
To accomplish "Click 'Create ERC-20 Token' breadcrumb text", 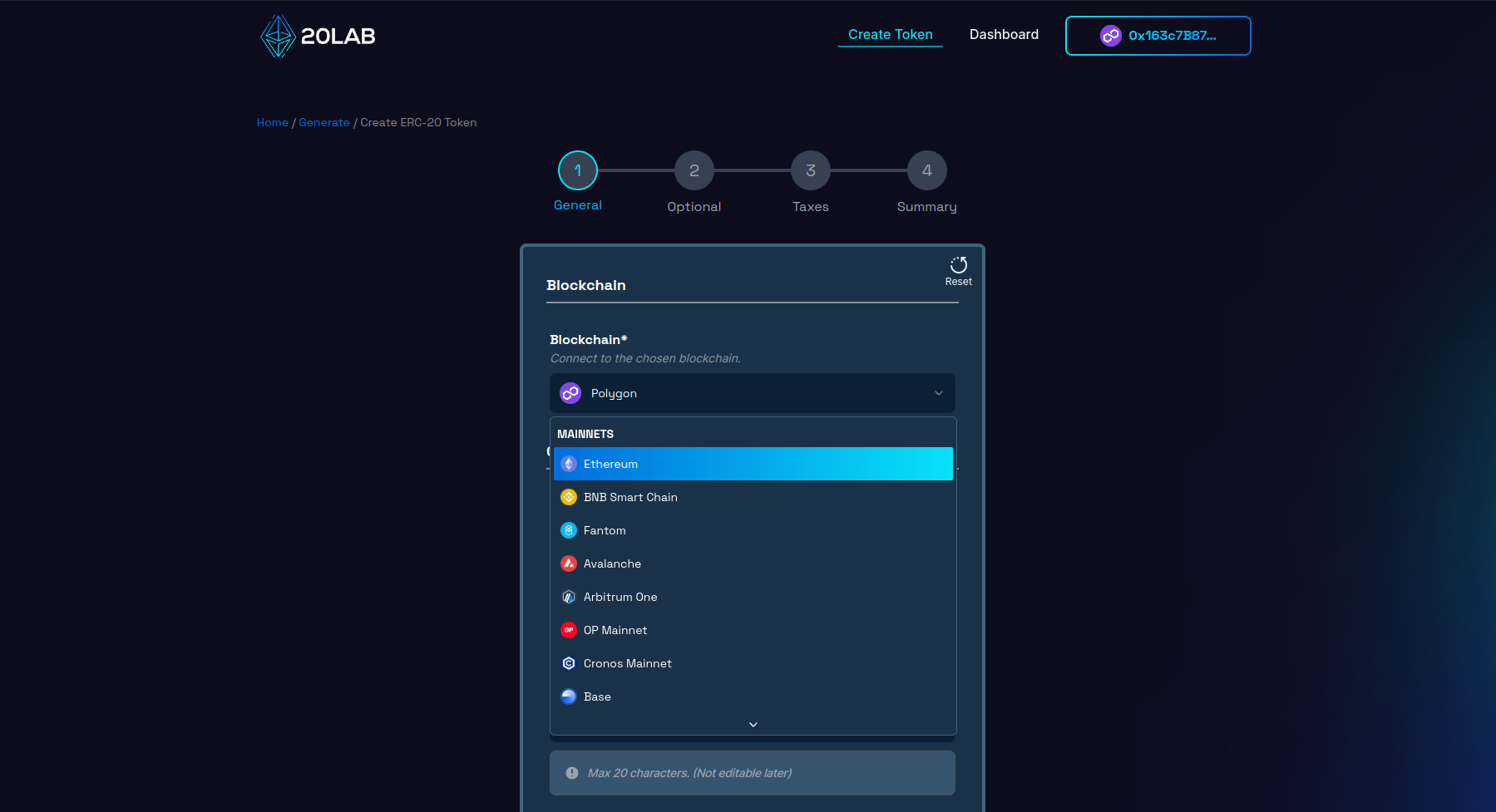I will click(418, 122).
